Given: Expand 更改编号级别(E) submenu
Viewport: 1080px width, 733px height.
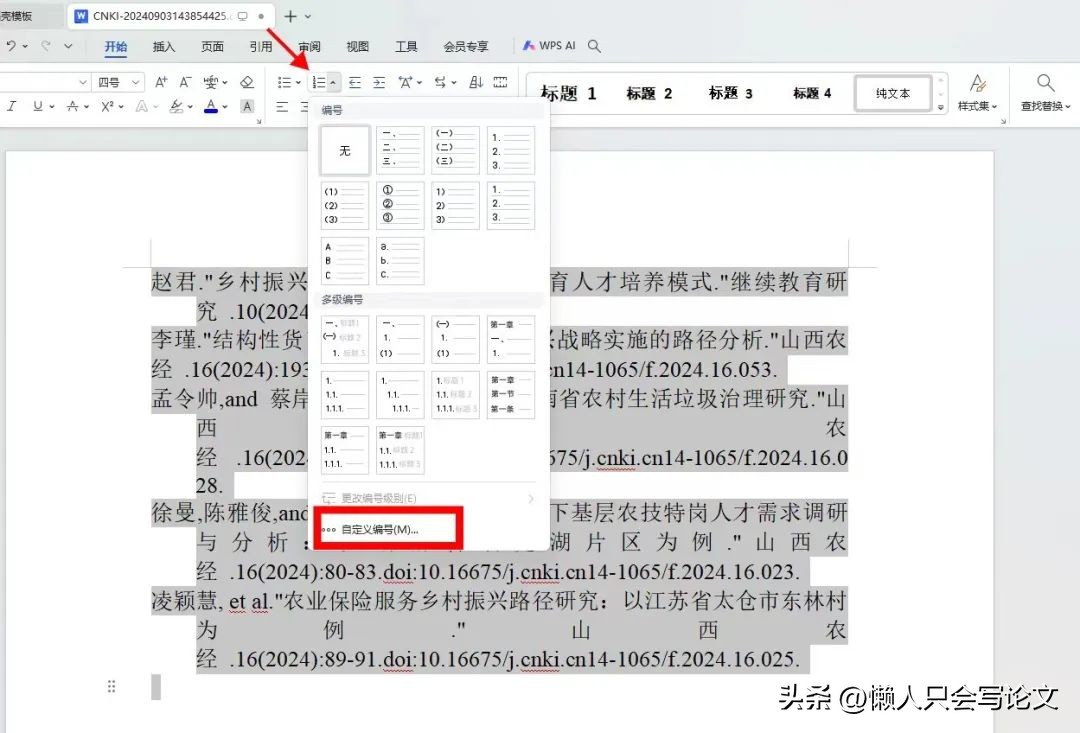Looking at the screenshot, I should pyautogui.click(x=428, y=498).
